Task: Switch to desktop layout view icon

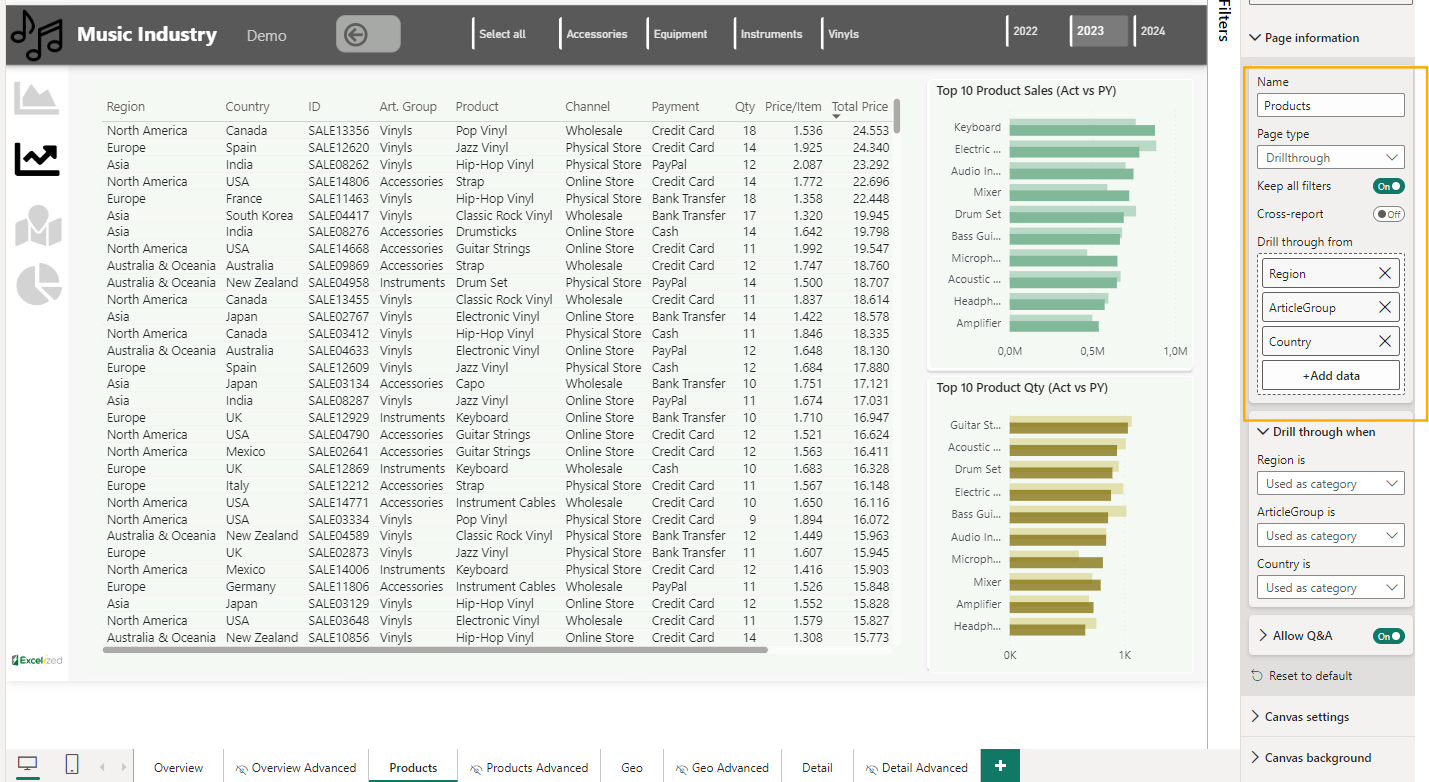Action: point(28,765)
